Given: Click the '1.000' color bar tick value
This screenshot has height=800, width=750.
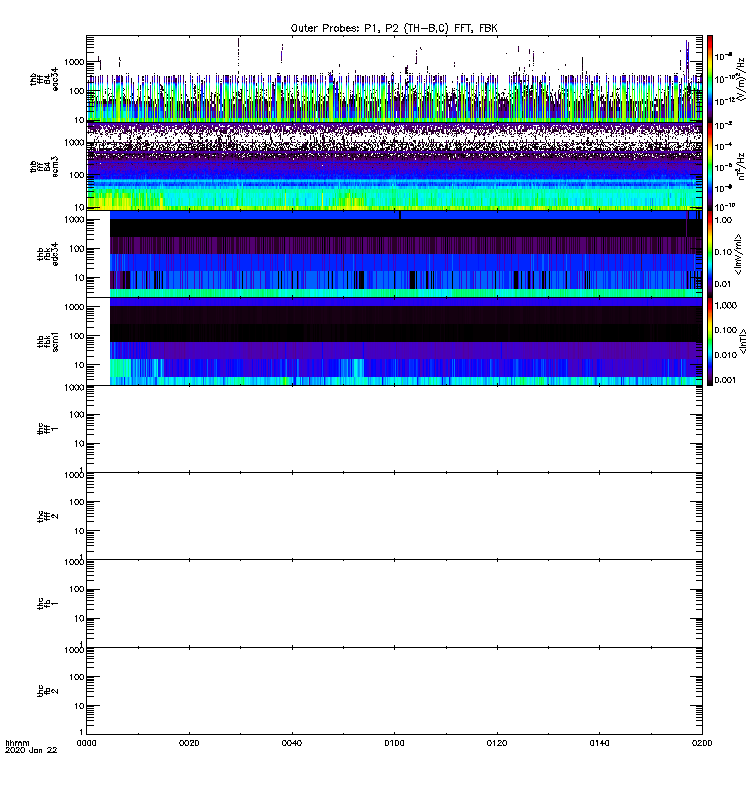Looking at the screenshot, I should (x=726, y=305).
